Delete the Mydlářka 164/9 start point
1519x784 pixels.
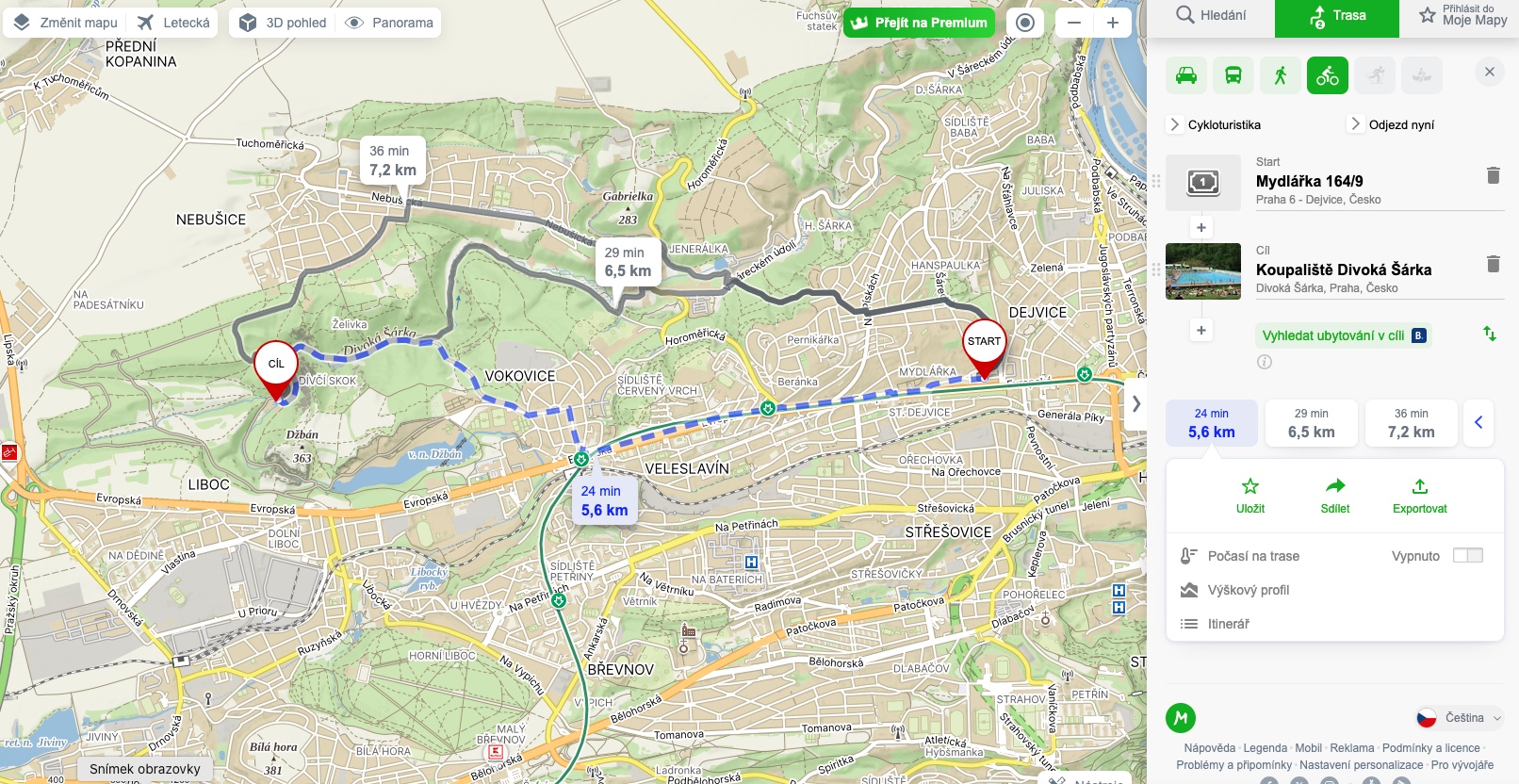point(1493,175)
